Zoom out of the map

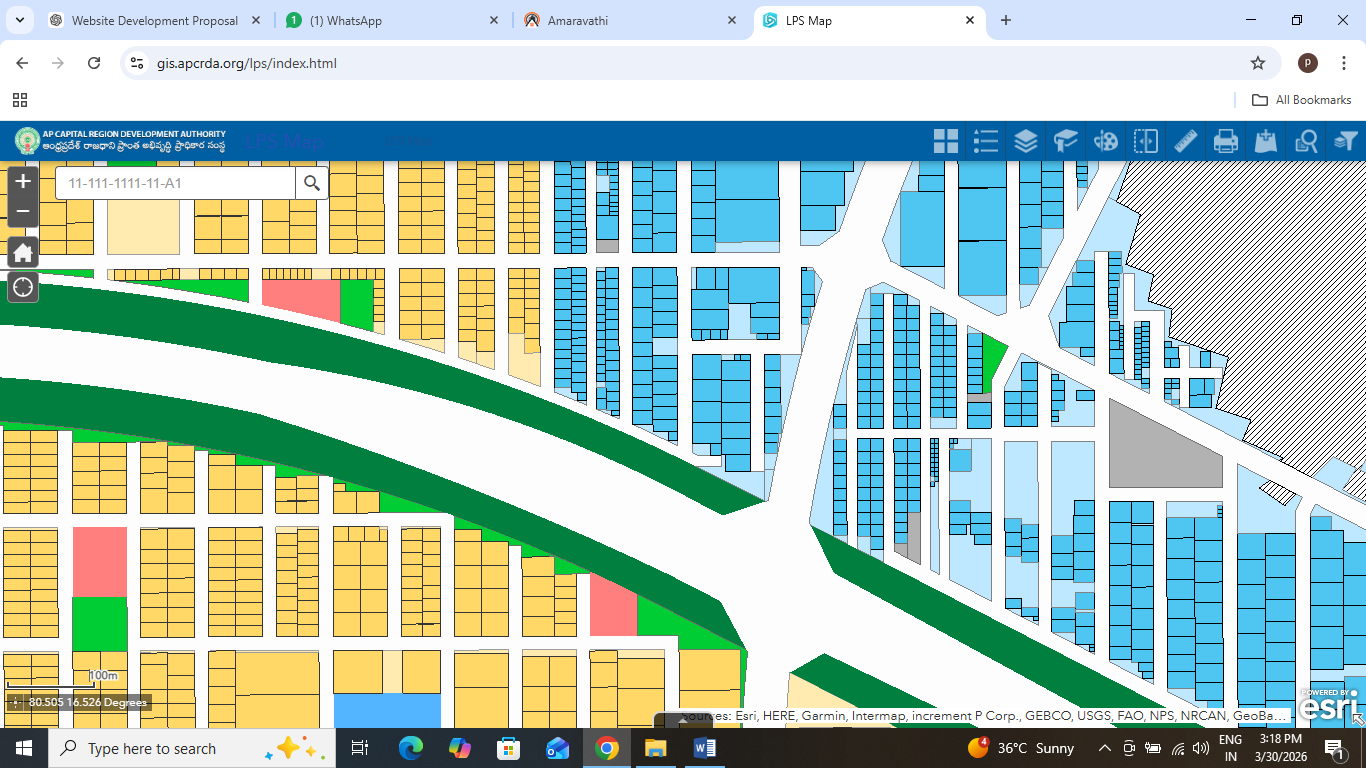pyautogui.click(x=23, y=212)
